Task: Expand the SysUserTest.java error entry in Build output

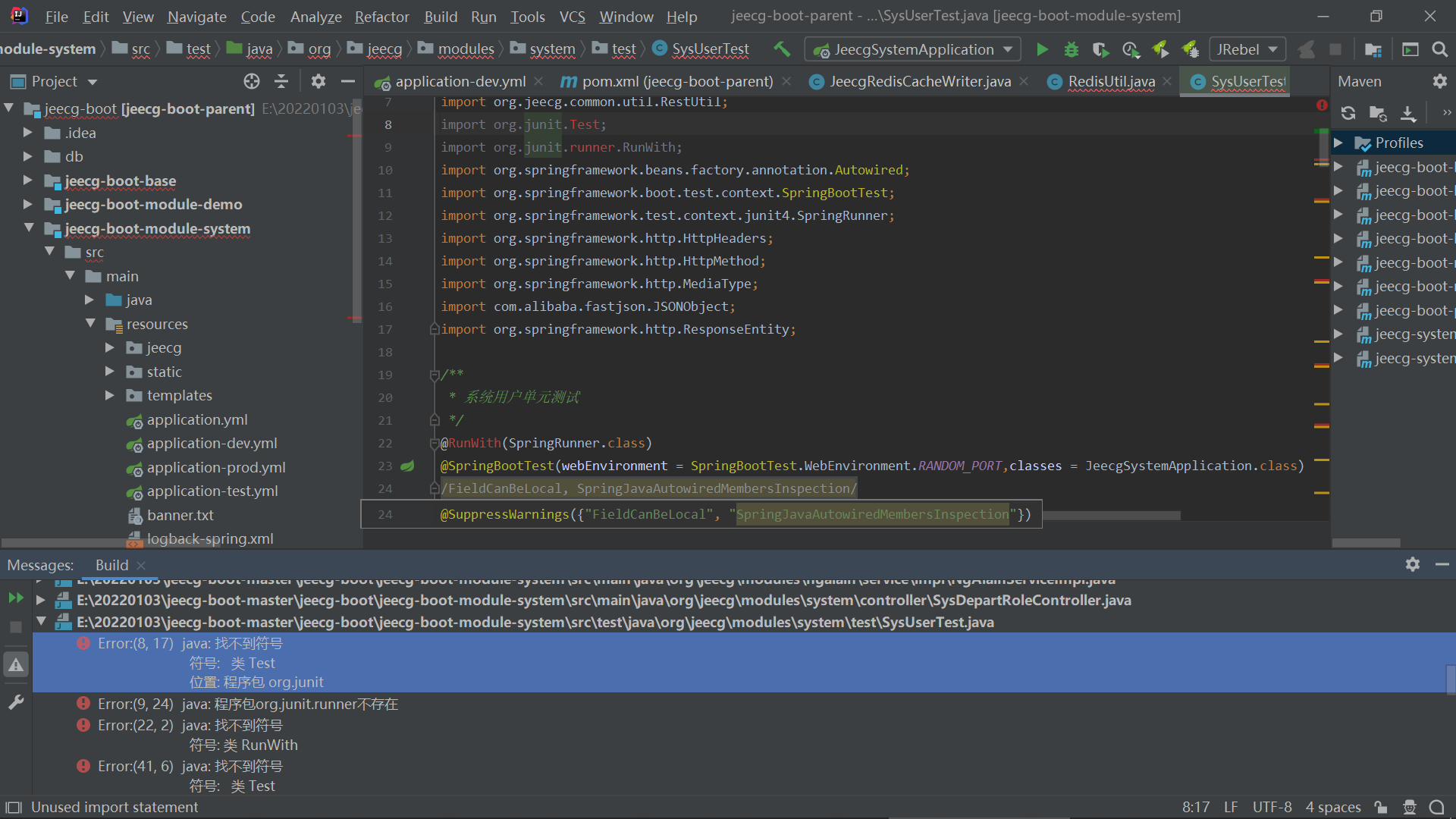Action: tap(42, 622)
